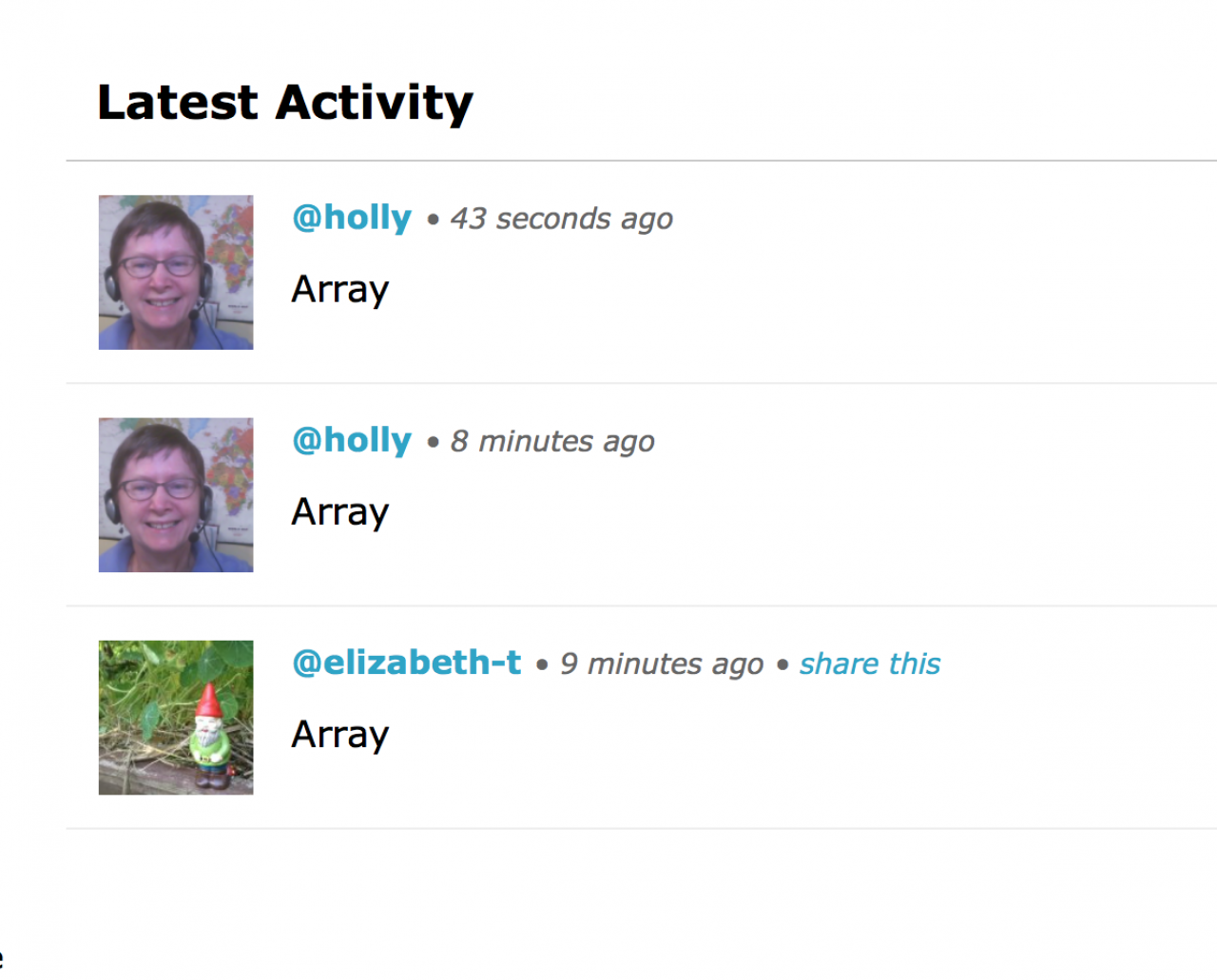Click the bullet separator before '43 seconds ago'

[434, 221]
